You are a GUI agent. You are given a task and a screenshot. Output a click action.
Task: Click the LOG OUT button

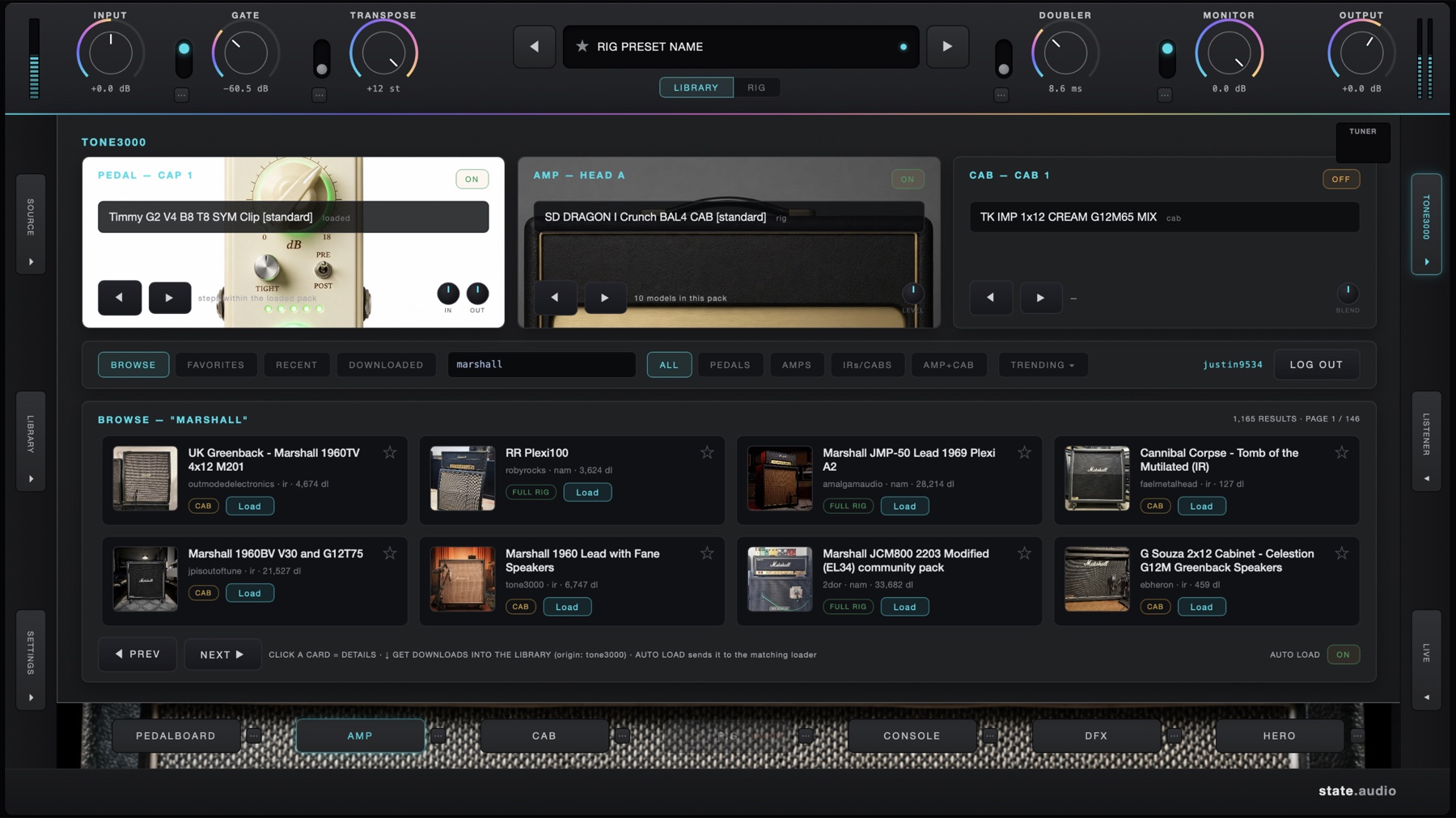(x=1316, y=365)
